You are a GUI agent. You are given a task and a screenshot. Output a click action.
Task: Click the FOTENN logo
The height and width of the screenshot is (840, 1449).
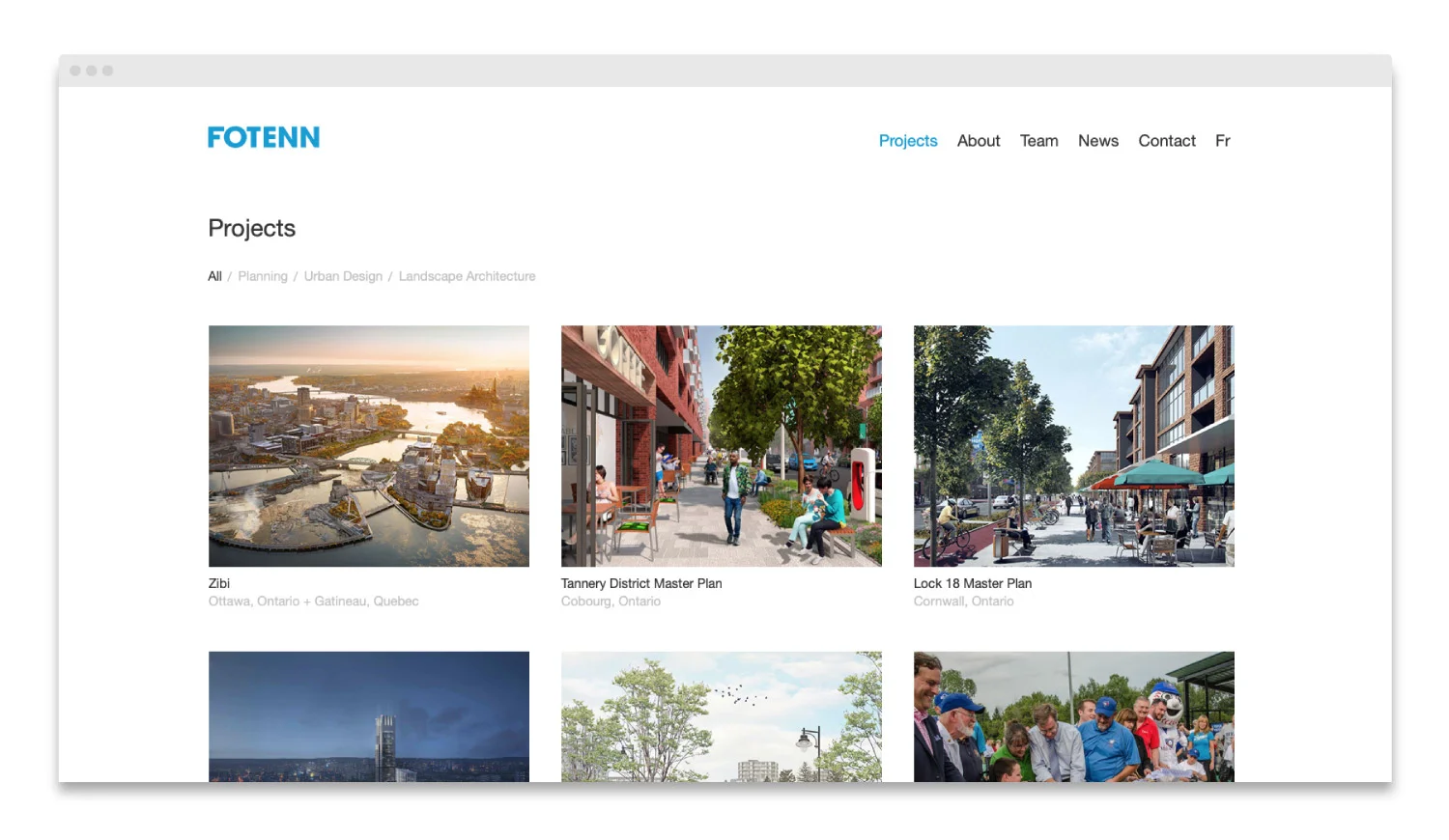[263, 138]
